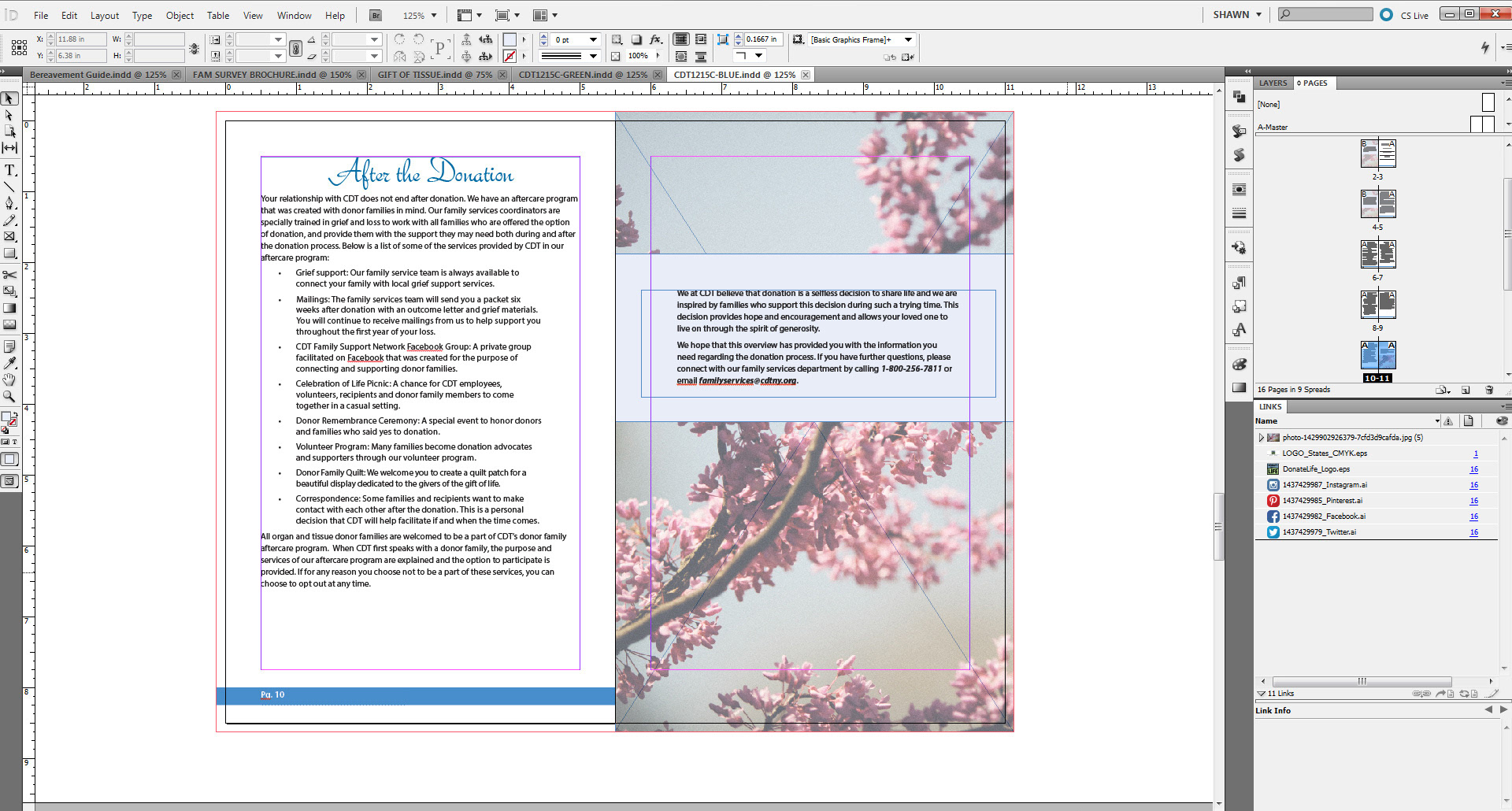This screenshot has height=811, width=1512.
Task: Open the Stroke panel icon
Action: click(1239, 213)
